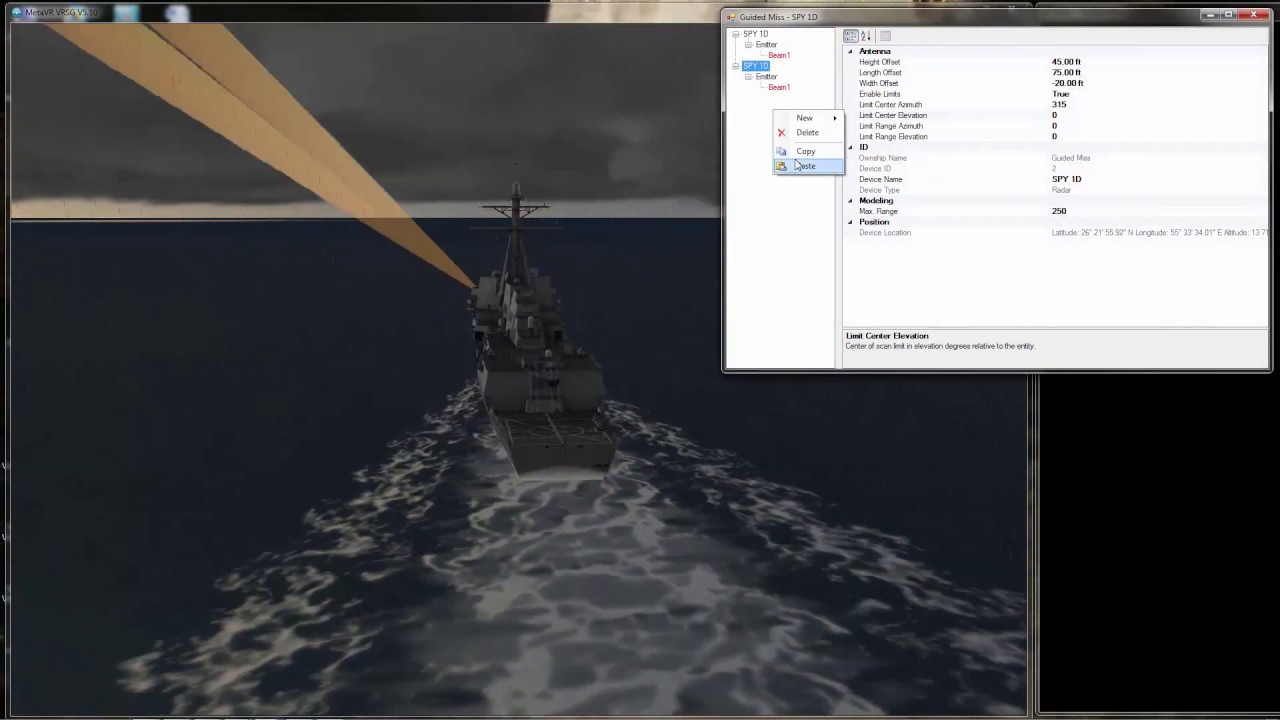
Task: Select the Limit Range Azimuth property label
Action: pos(890,126)
